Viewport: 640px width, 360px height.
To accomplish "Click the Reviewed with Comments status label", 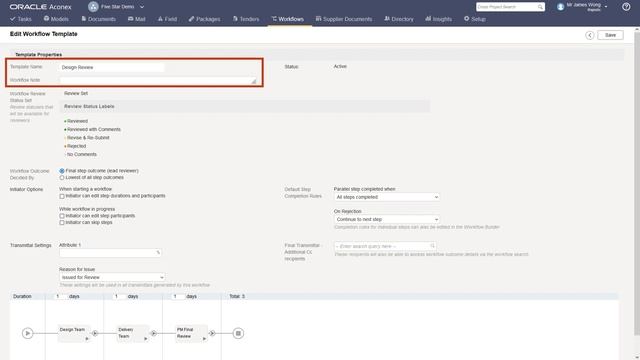I will 93,129.
